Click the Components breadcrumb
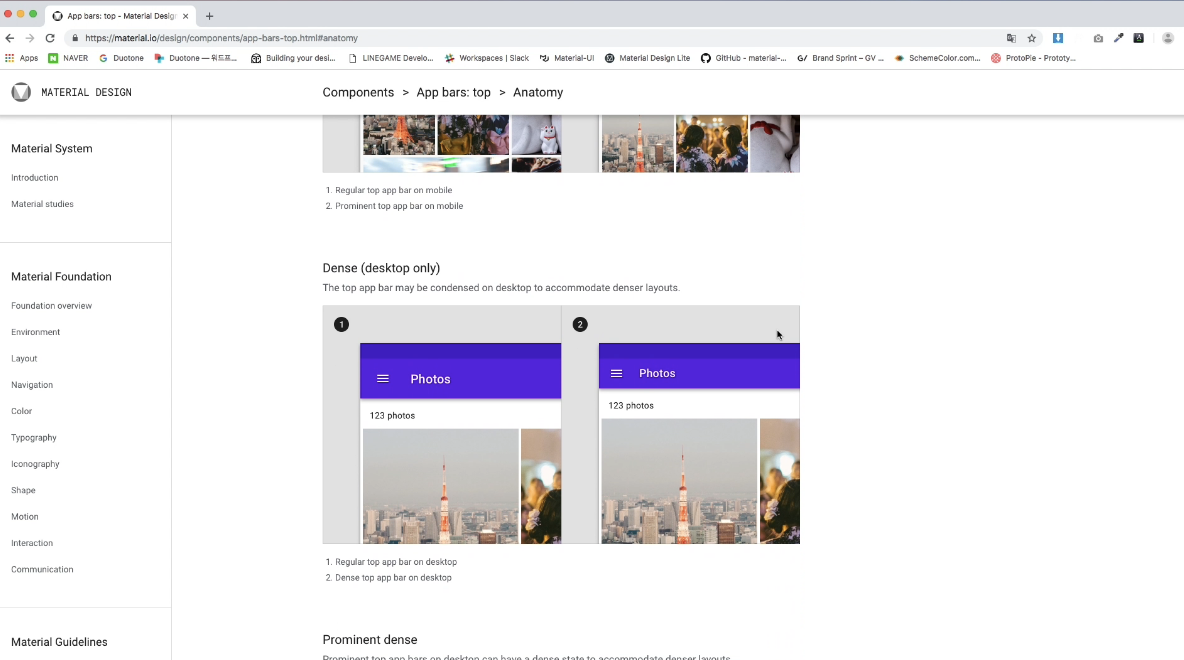This screenshot has height=660, width=1184. click(358, 92)
